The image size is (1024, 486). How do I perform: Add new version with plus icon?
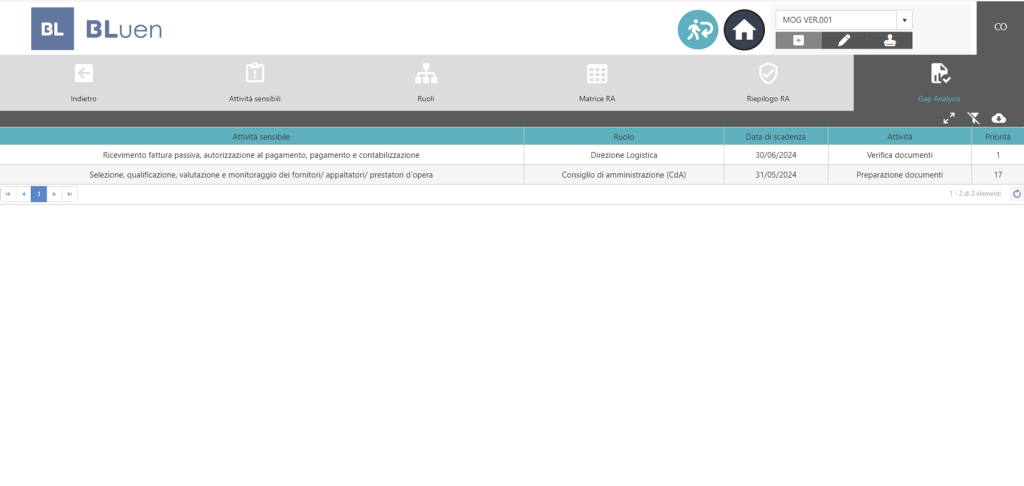point(798,40)
